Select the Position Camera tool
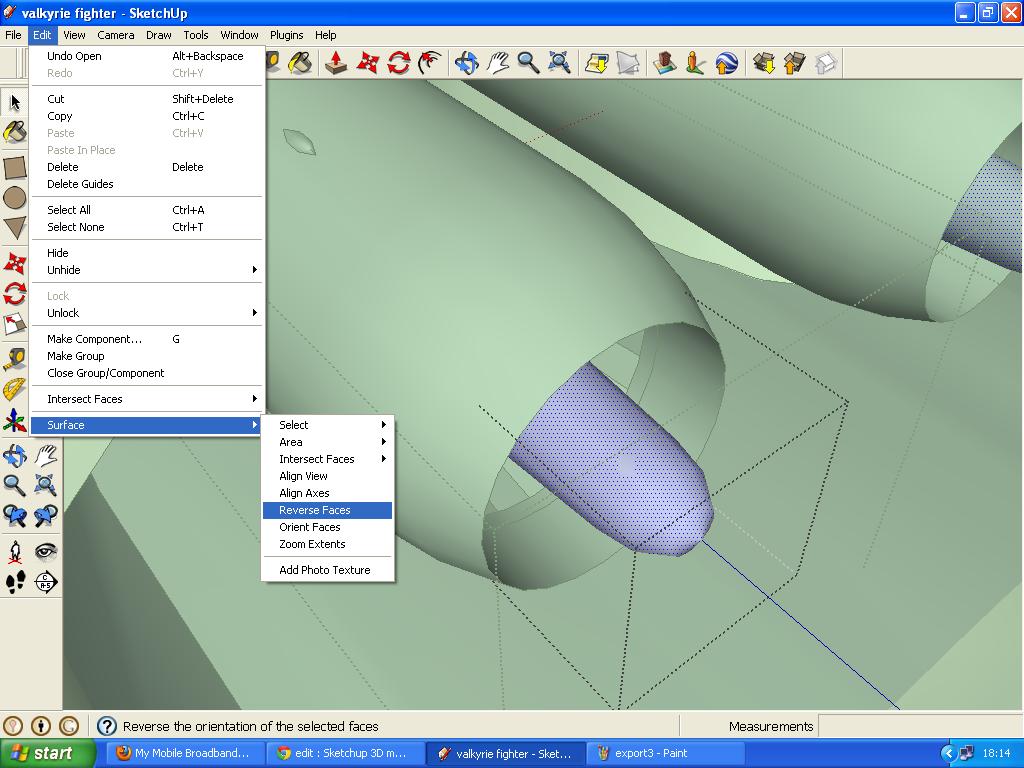Screen dimensions: 1024x768 pyautogui.click(x=14, y=552)
